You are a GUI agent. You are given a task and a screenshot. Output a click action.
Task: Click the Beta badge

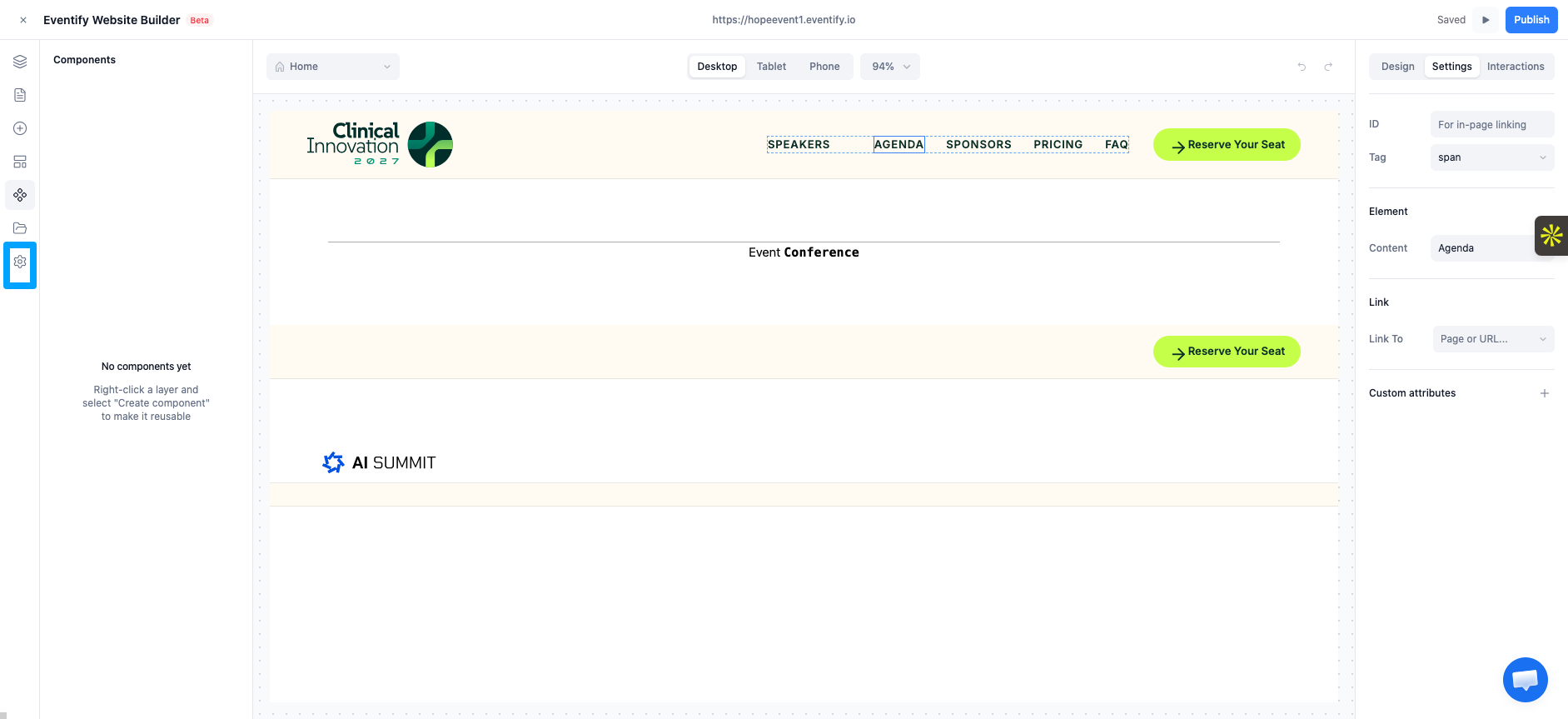coord(200,20)
